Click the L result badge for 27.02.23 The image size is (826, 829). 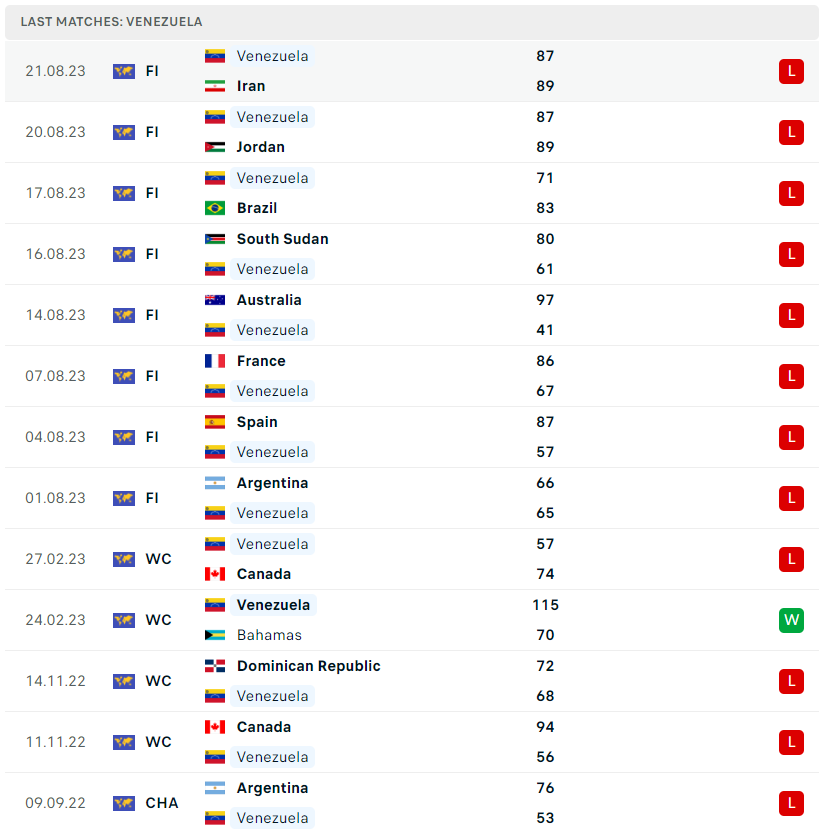791,559
